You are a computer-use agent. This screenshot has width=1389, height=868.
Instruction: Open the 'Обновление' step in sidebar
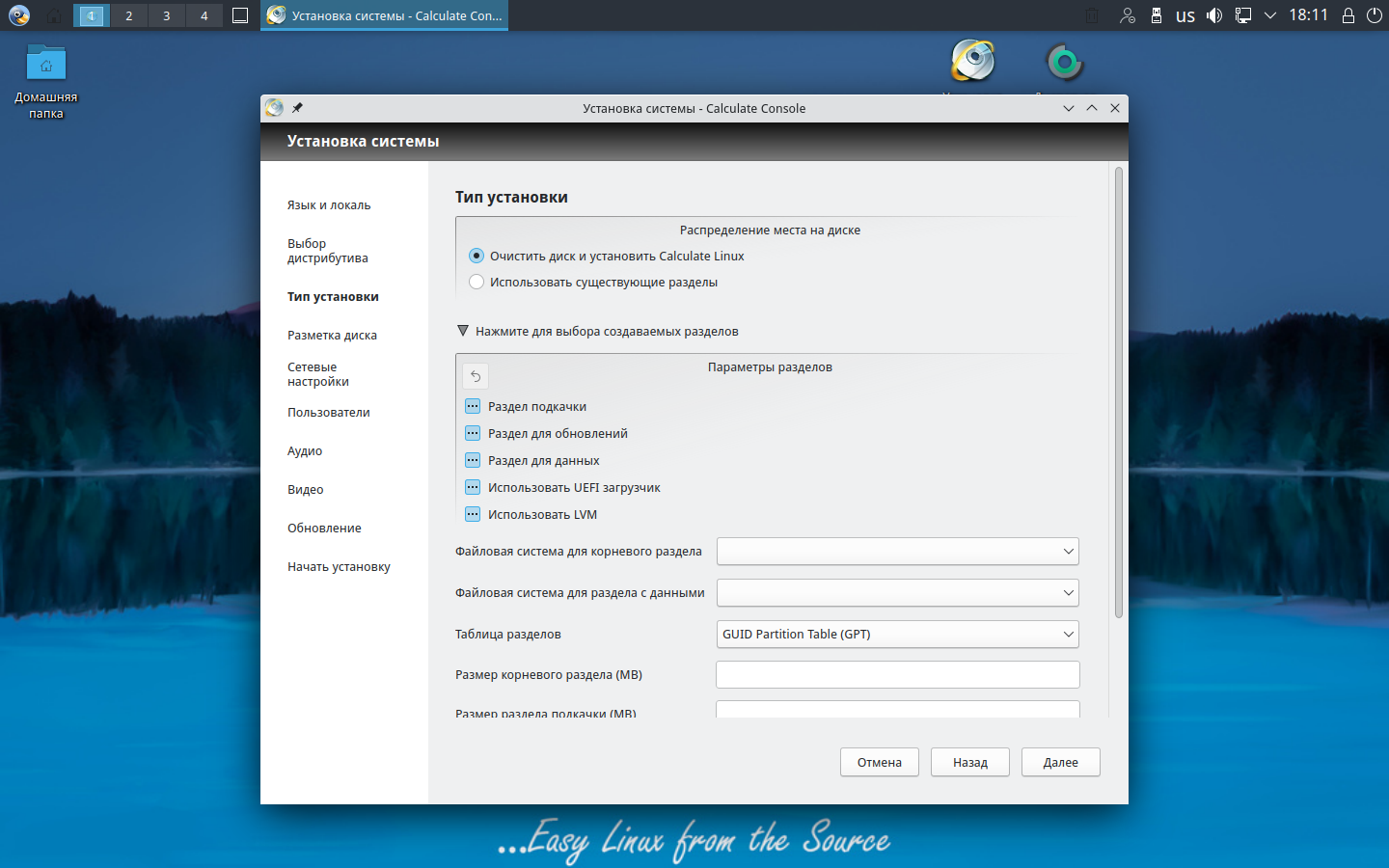[x=324, y=528]
